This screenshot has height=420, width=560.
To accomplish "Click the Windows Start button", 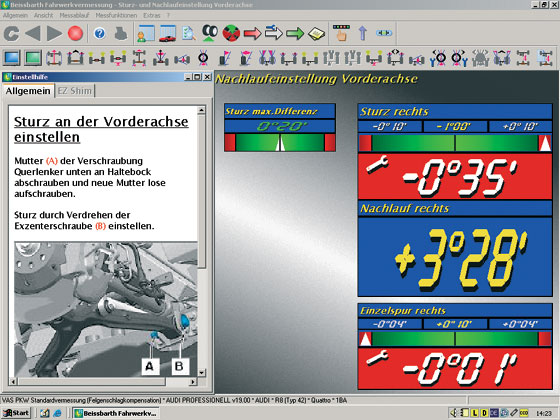I will tap(16, 413).
